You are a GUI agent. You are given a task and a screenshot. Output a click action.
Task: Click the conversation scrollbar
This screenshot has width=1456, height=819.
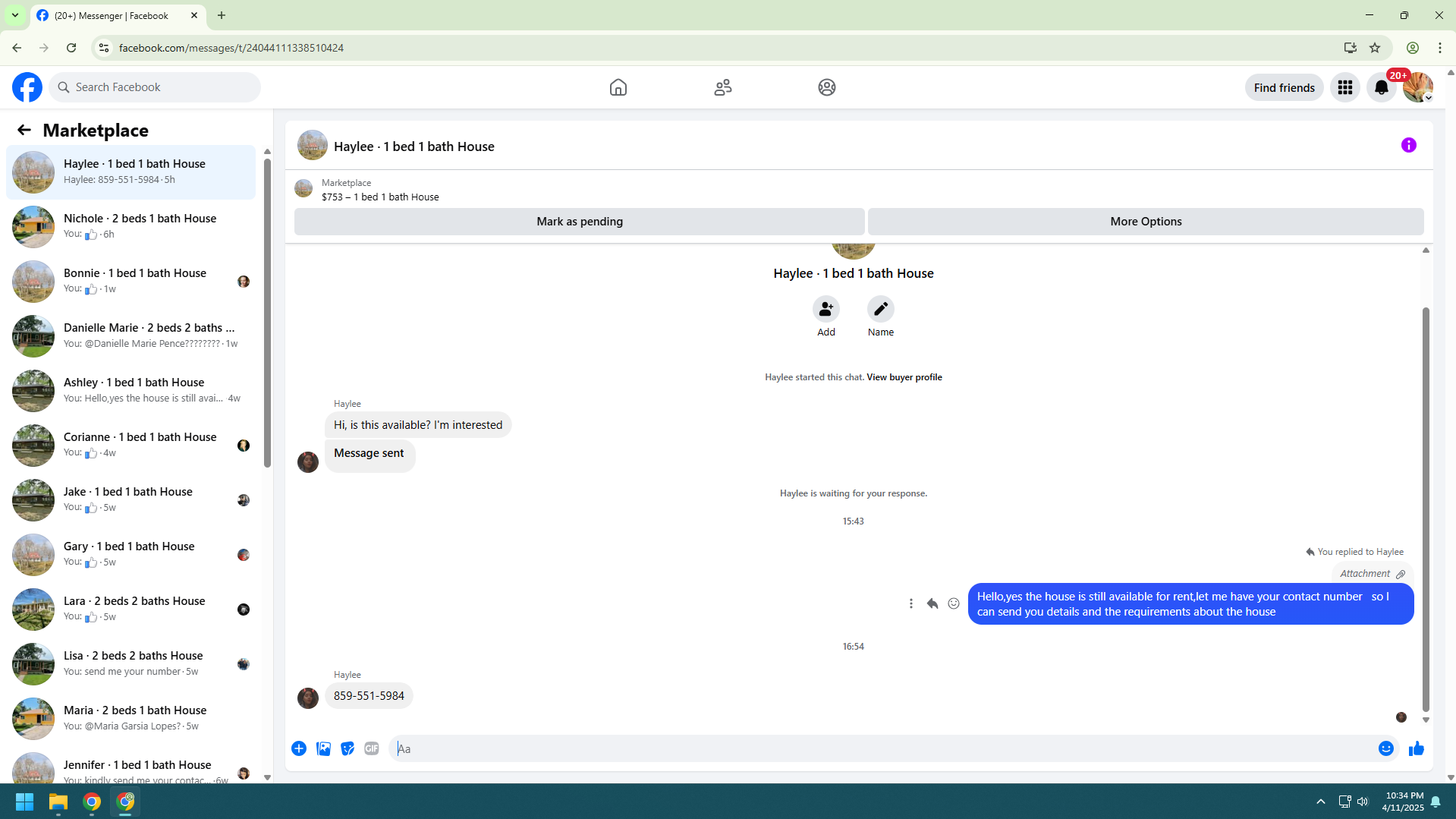coord(1426,509)
